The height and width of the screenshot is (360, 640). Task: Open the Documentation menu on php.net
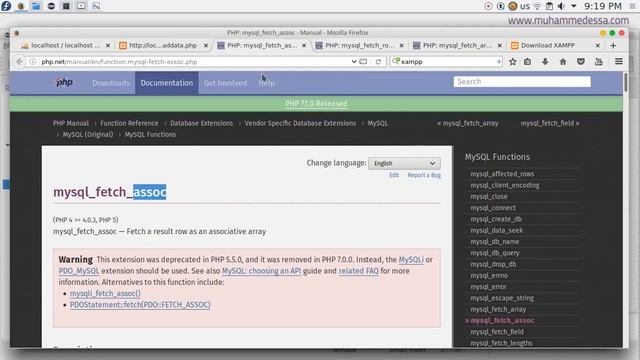167,83
